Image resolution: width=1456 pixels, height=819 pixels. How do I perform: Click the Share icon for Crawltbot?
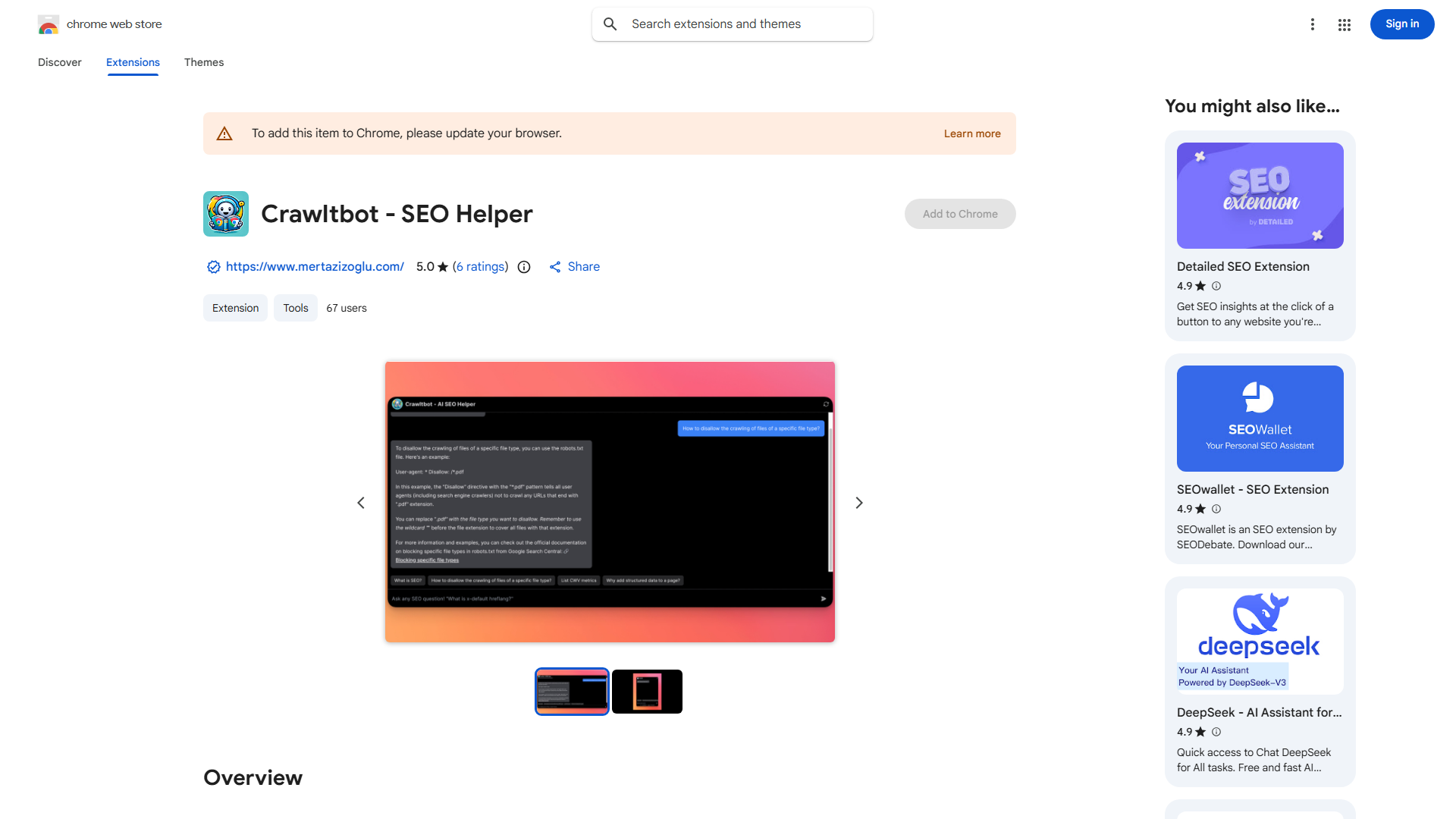click(x=556, y=267)
